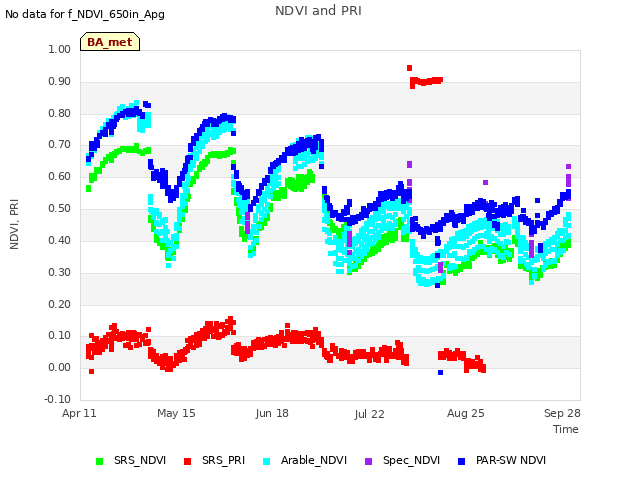Viewport: 640px width, 480px height.
Task: Click the red SRS_PRI outlier cluster near 0.90
Action: (x=426, y=81)
